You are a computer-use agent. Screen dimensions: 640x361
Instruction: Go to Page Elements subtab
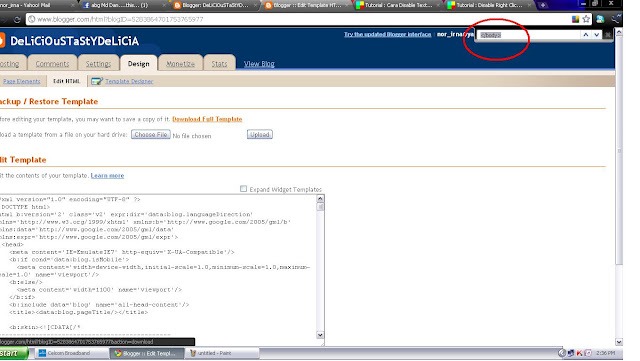tap(22, 81)
